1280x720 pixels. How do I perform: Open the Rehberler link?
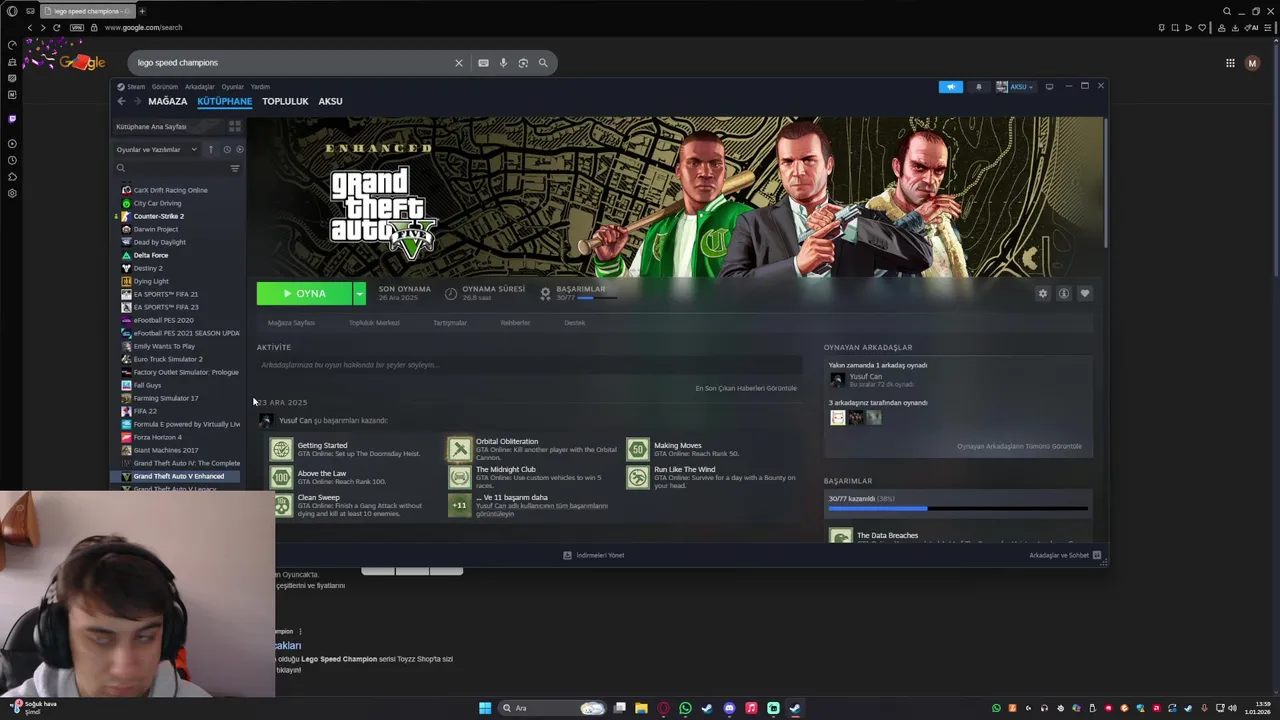point(515,323)
